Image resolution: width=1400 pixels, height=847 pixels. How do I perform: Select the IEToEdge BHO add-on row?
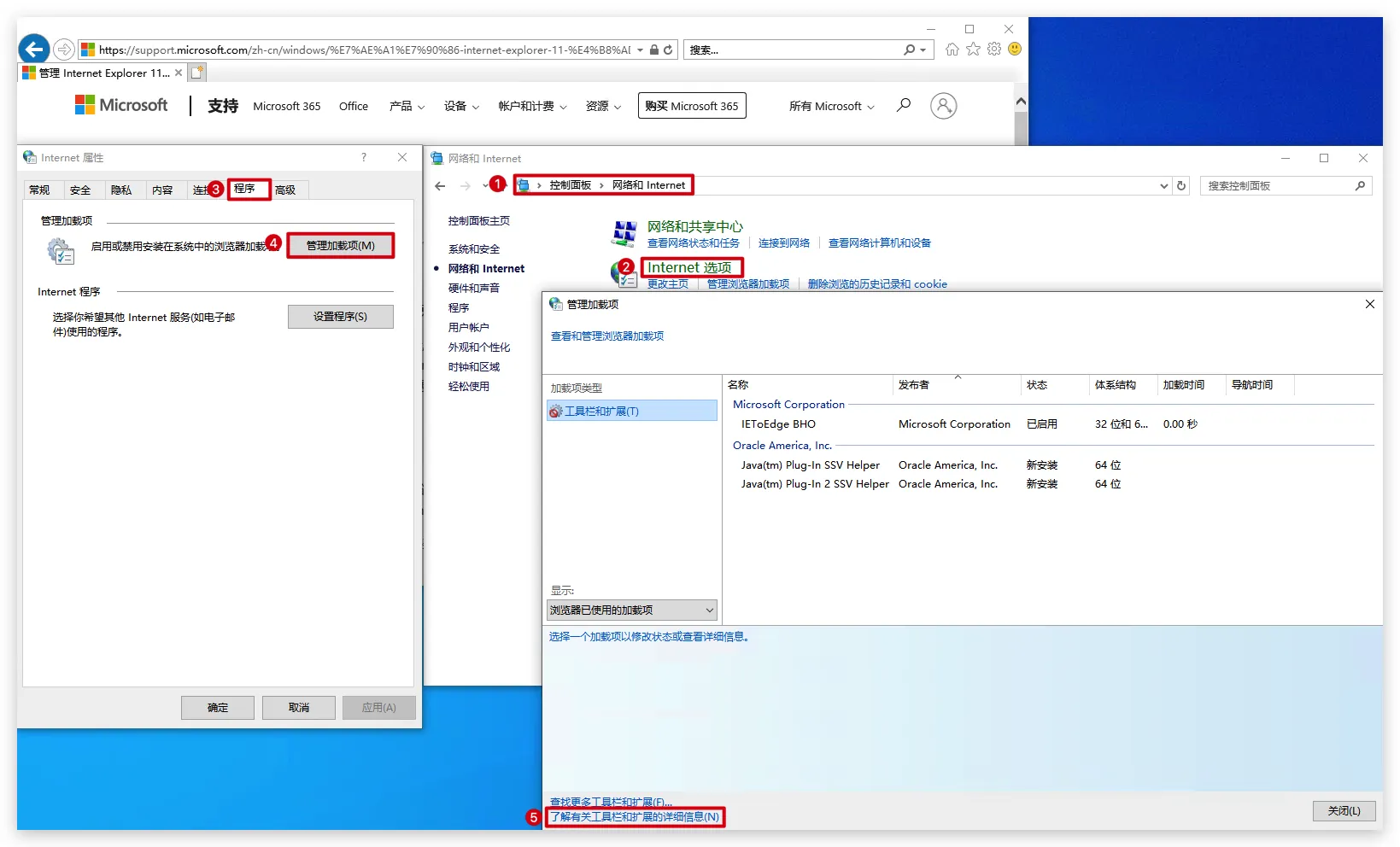[778, 423]
